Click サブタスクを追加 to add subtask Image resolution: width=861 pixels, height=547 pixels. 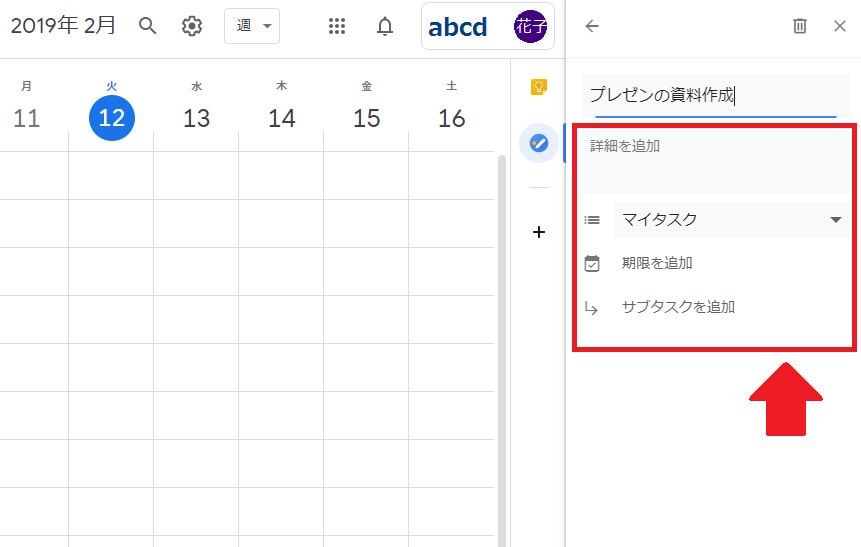678,307
